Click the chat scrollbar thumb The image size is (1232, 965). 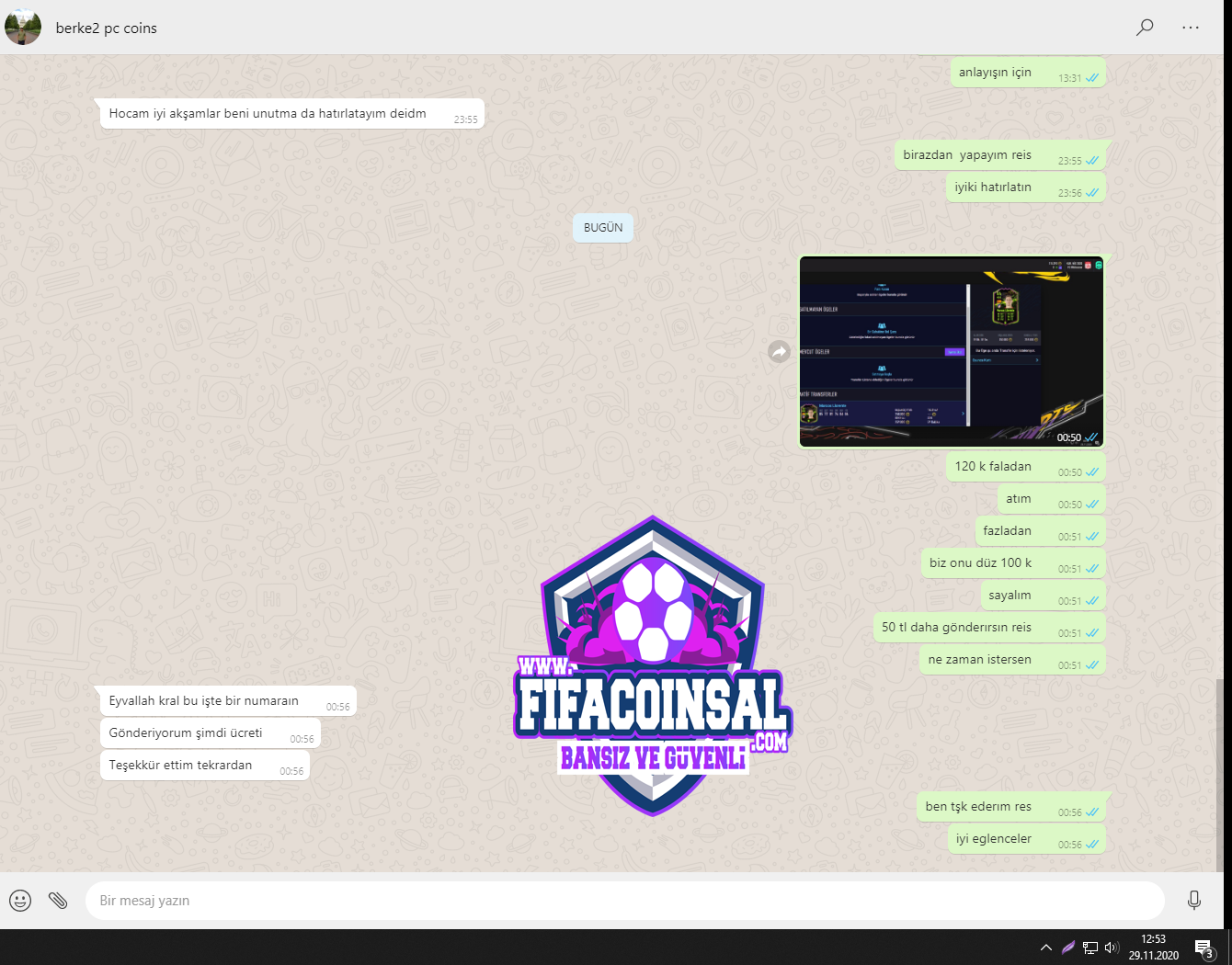[1220, 775]
